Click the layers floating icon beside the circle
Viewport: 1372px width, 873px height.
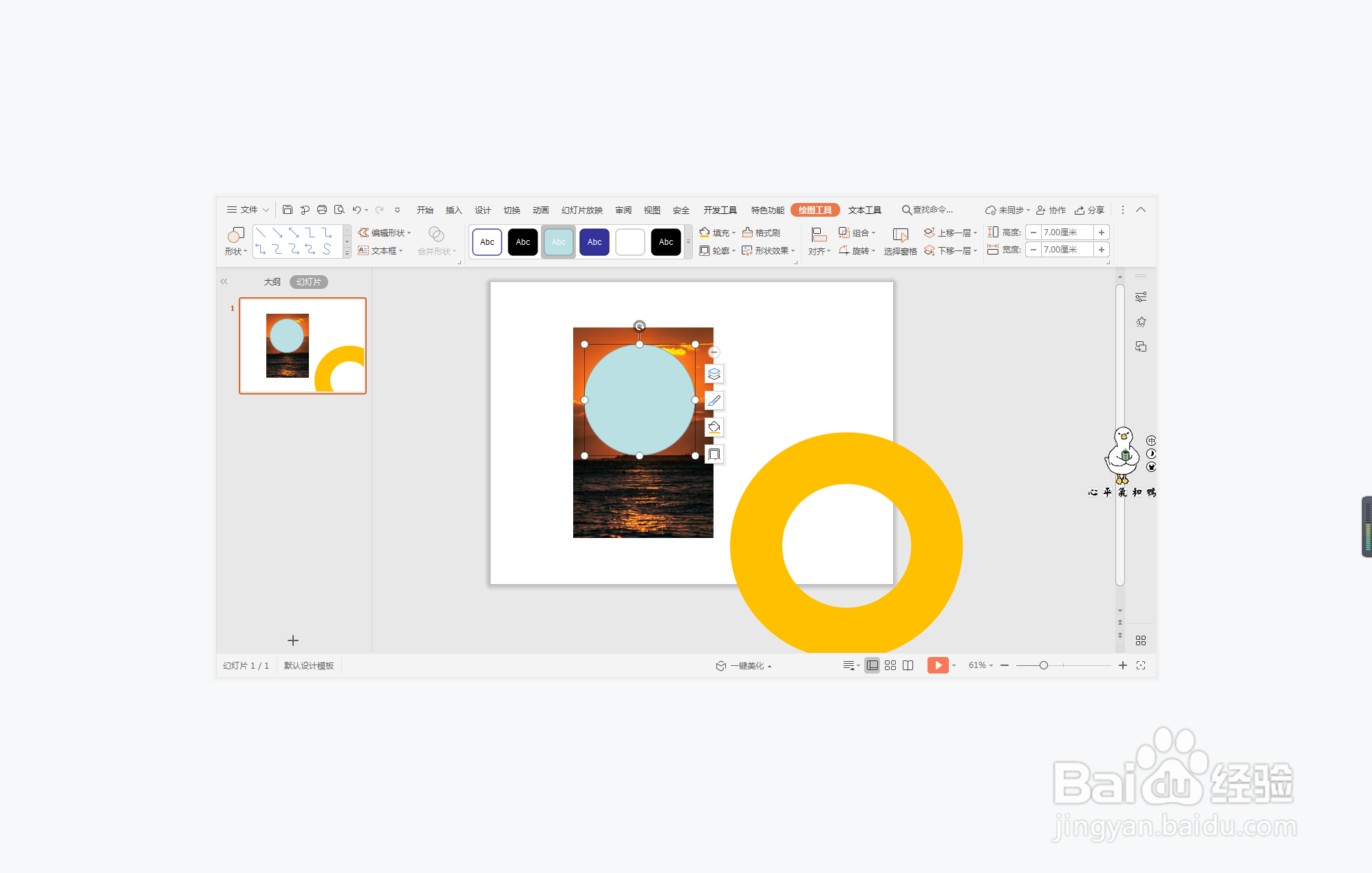[x=714, y=374]
